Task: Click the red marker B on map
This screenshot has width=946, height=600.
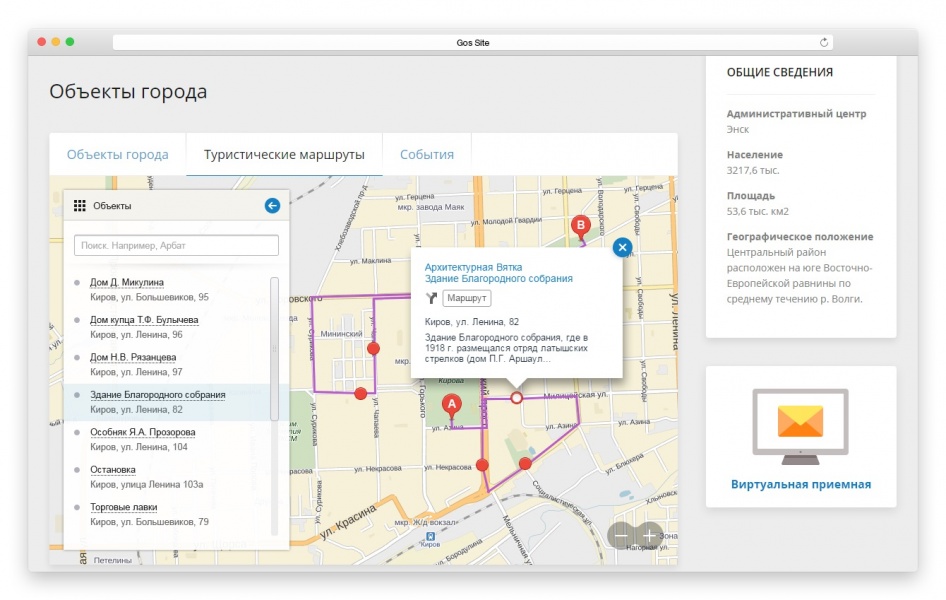Action: pyautogui.click(x=580, y=227)
